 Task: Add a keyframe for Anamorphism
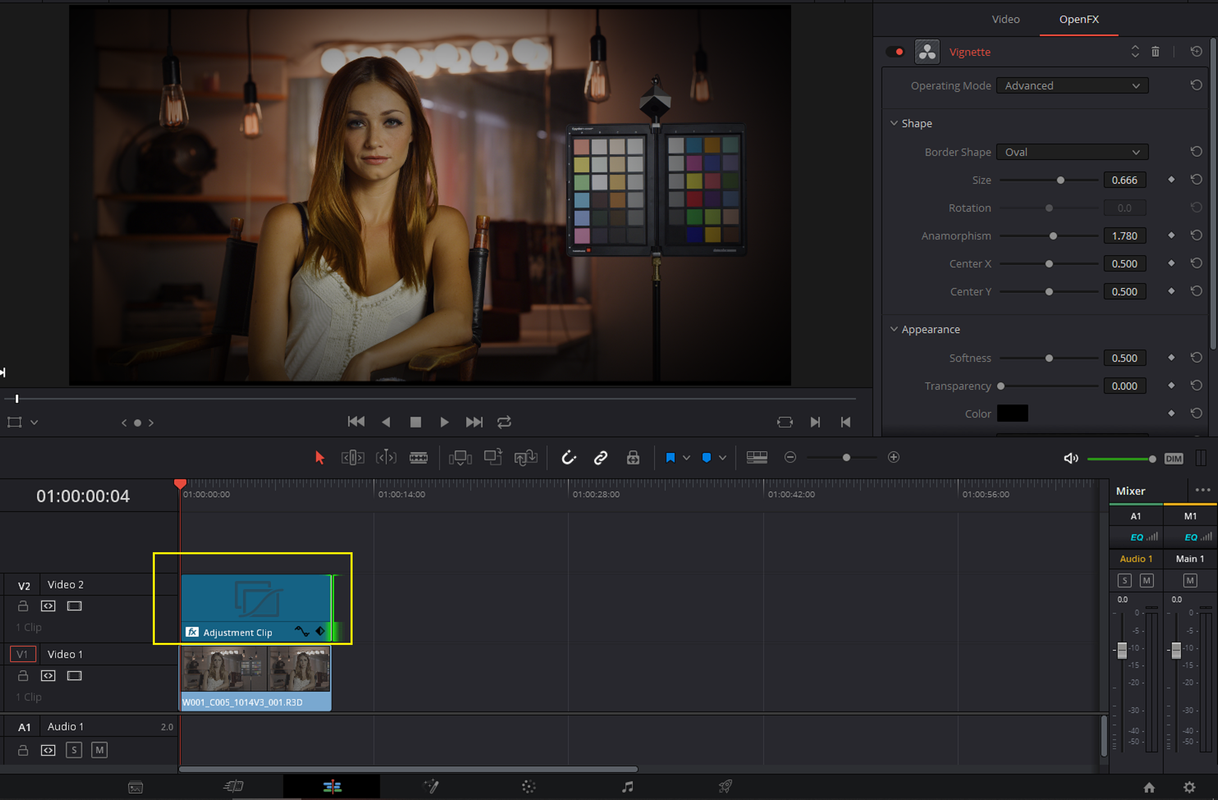point(1171,236)
